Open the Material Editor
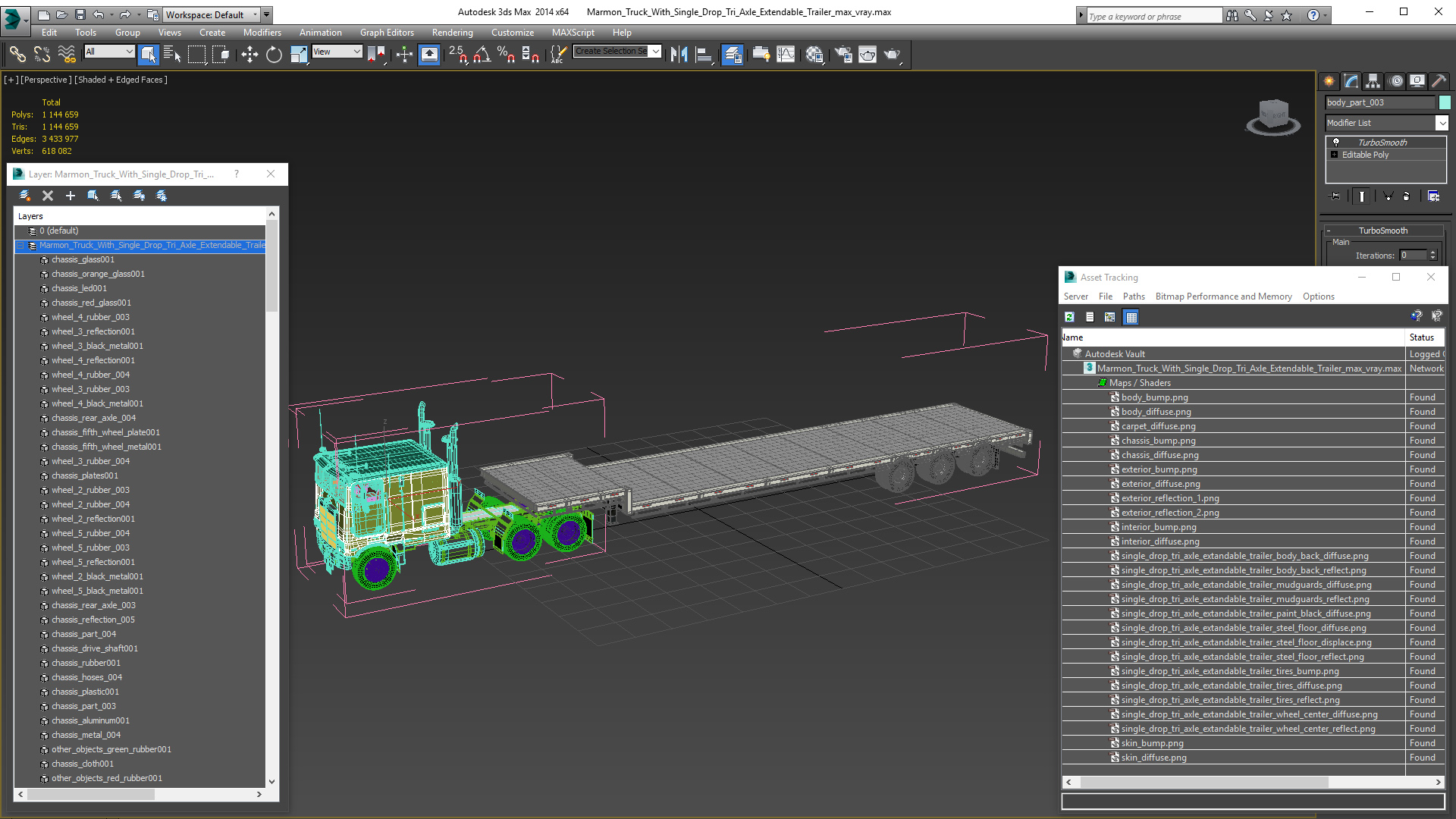1456x819 pixels. pos(814,54)
